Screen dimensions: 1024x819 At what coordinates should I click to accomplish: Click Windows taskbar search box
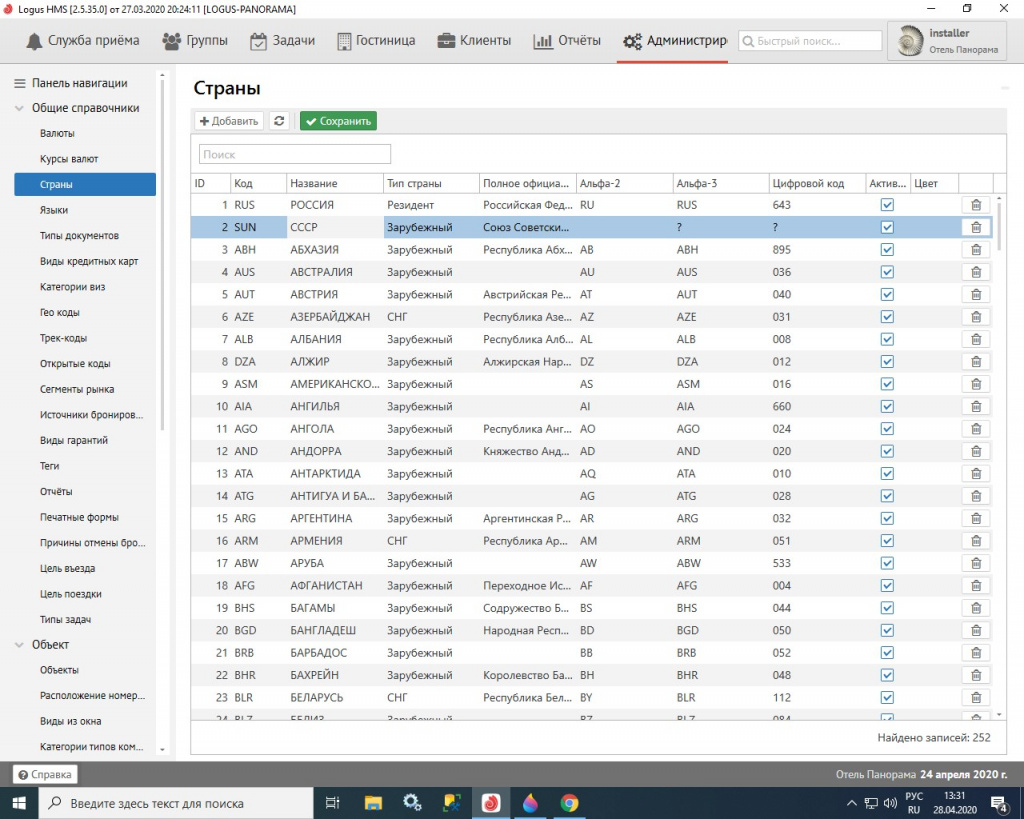pos(176,803)
